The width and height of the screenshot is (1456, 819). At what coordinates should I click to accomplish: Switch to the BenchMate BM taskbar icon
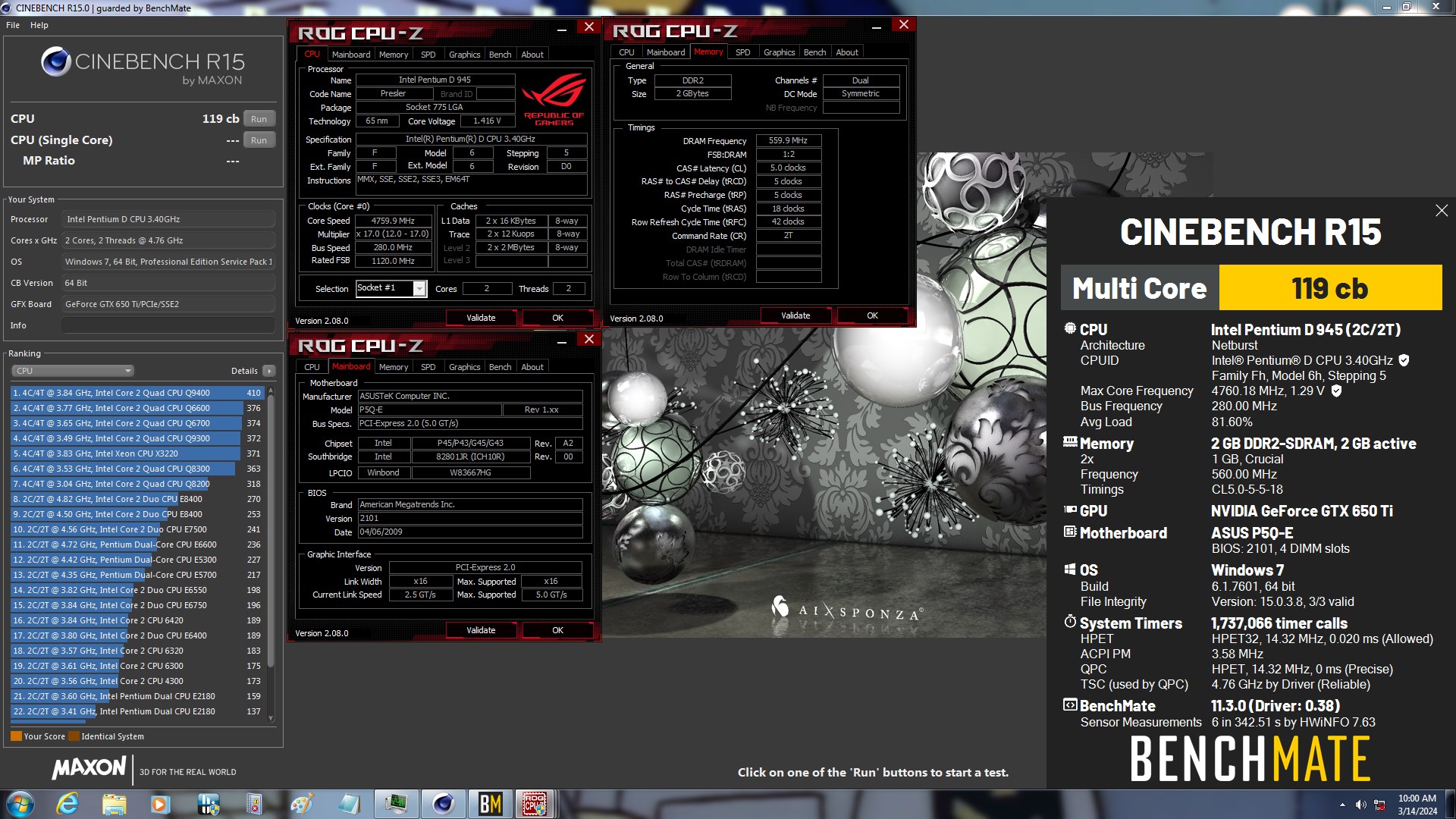coord(490,804)
